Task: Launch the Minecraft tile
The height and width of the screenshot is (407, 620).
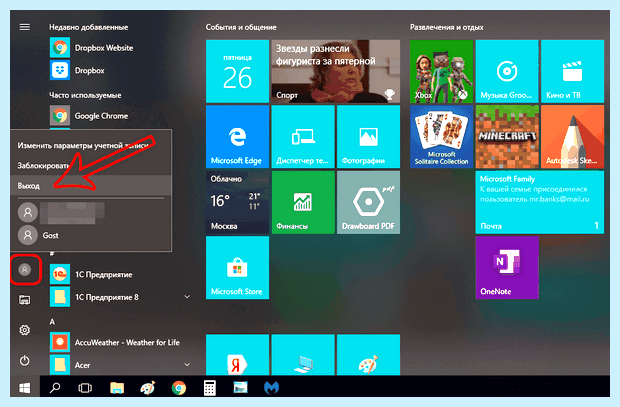Action: (x=507, y=137)
